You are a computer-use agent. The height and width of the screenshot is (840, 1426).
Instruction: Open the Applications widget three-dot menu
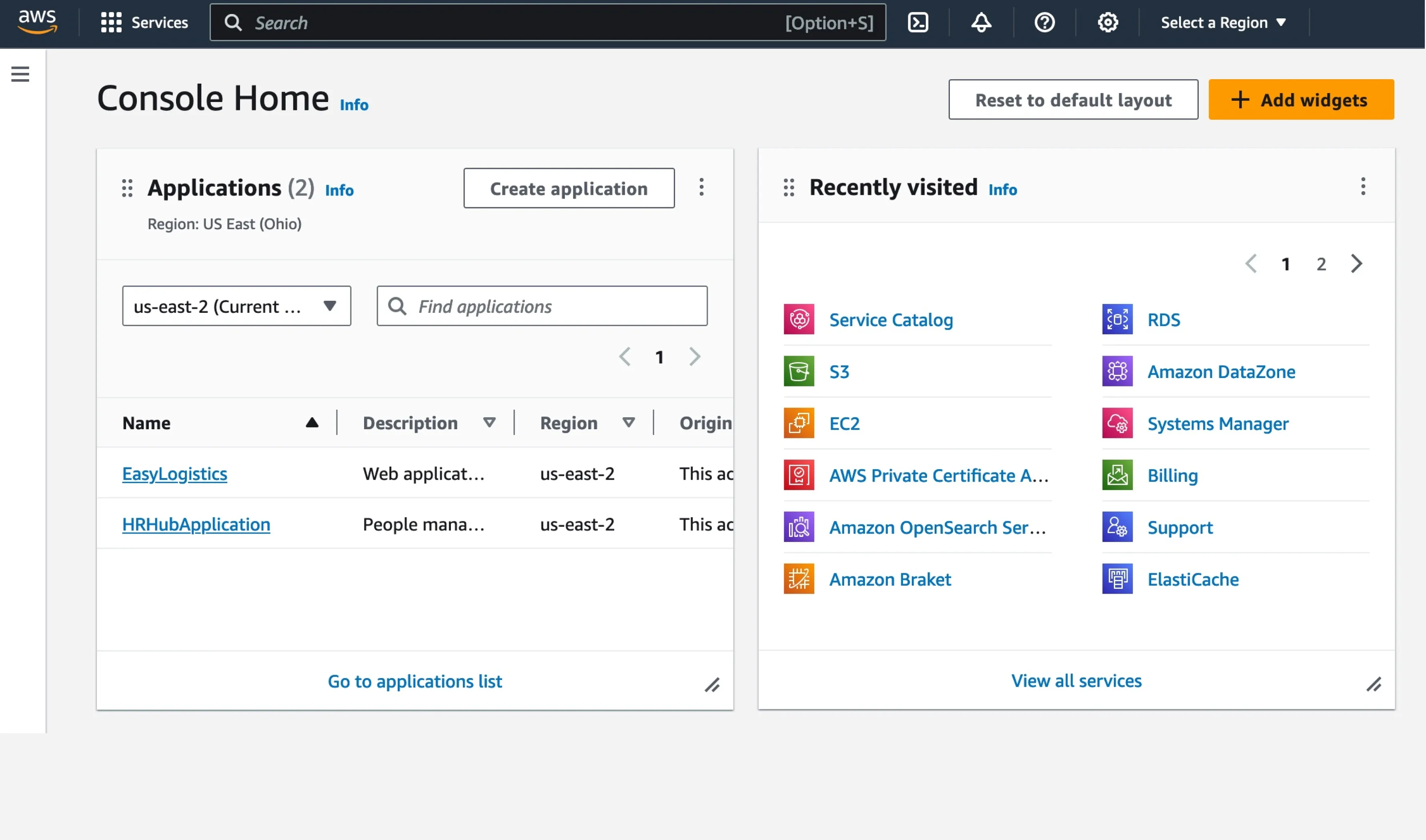701,187
